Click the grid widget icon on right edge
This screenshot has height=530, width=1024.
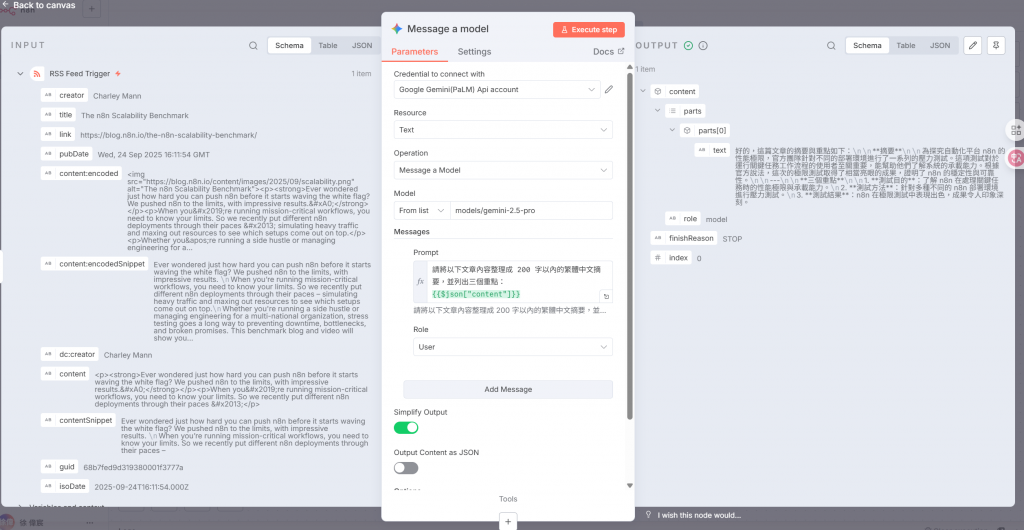point(1016,129)
